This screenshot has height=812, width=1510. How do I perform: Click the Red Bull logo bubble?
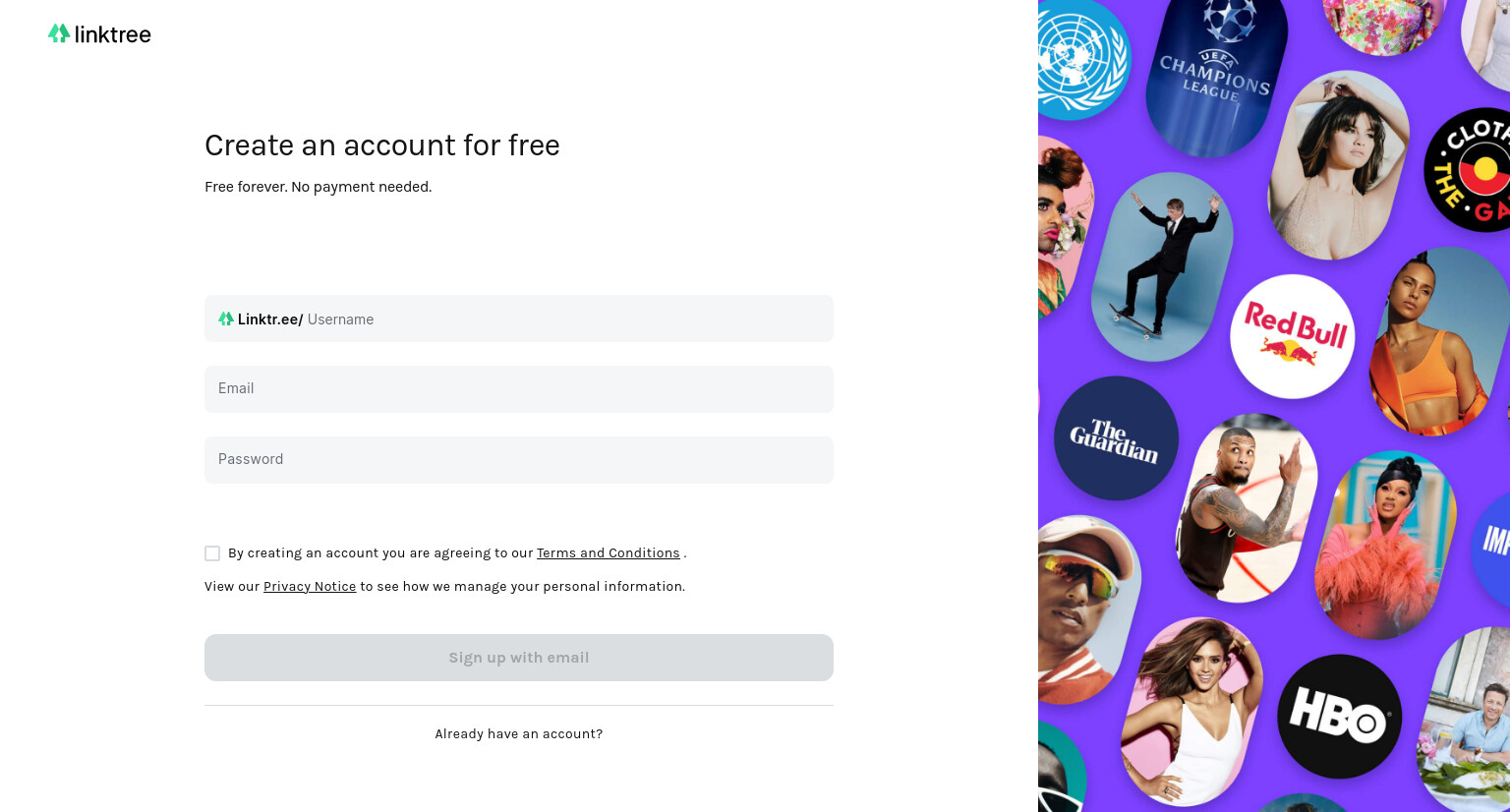tap(1293, 336)
